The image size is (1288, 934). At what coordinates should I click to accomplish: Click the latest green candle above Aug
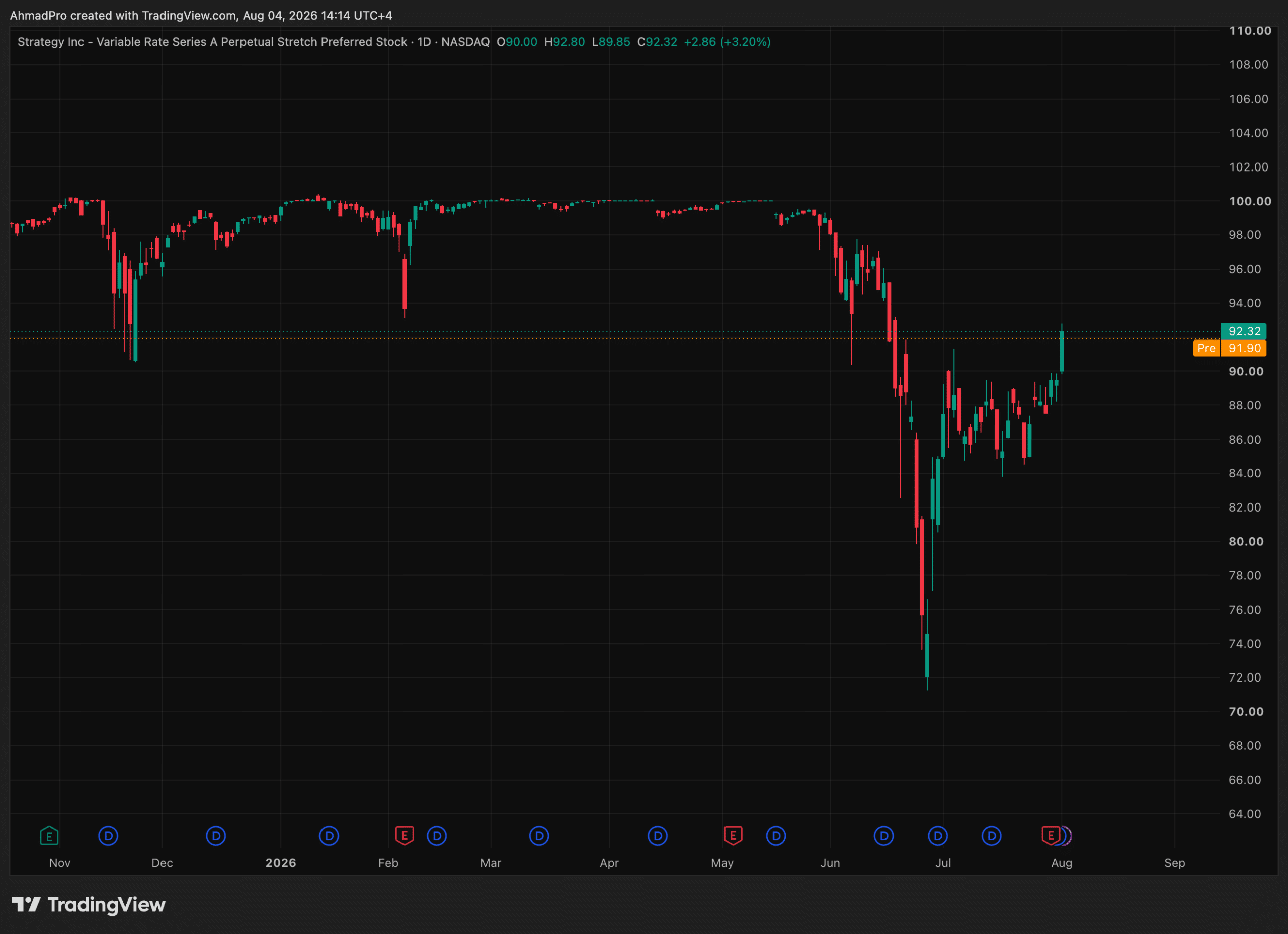point(1062,352)
